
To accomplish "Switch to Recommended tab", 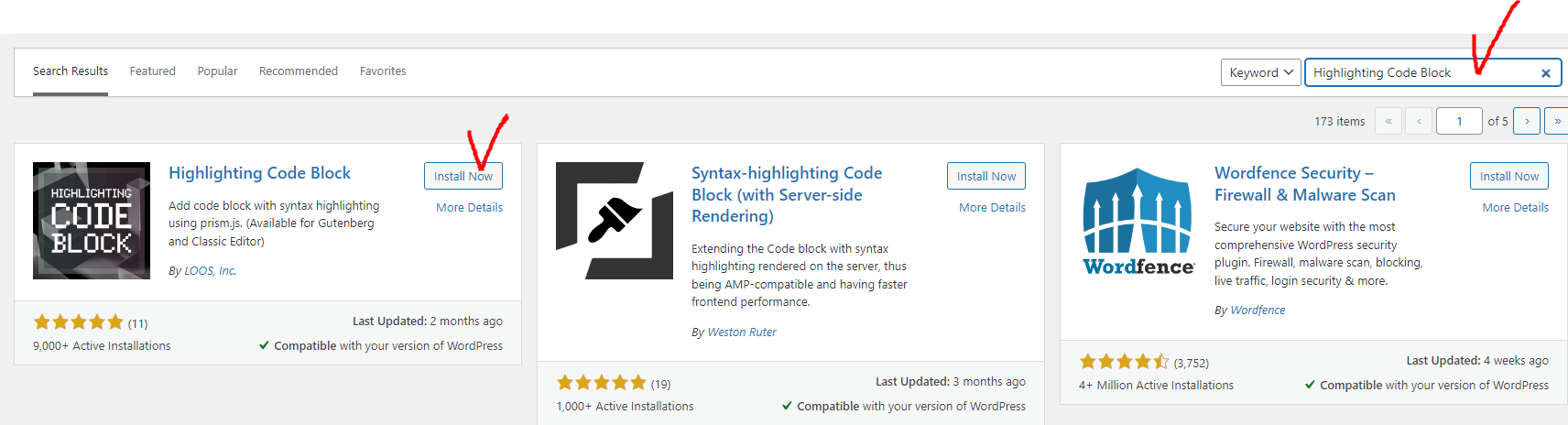I will tap(299, 71).
